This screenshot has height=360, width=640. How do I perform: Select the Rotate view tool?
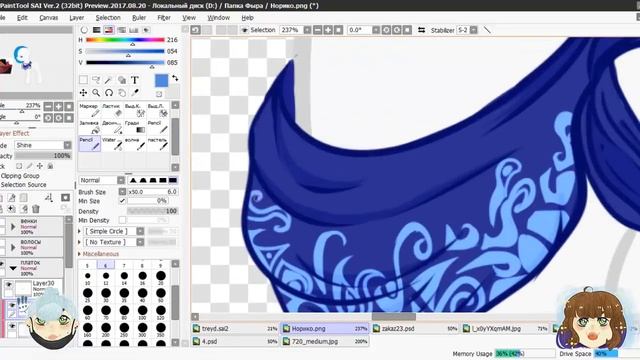pos(109,93)
